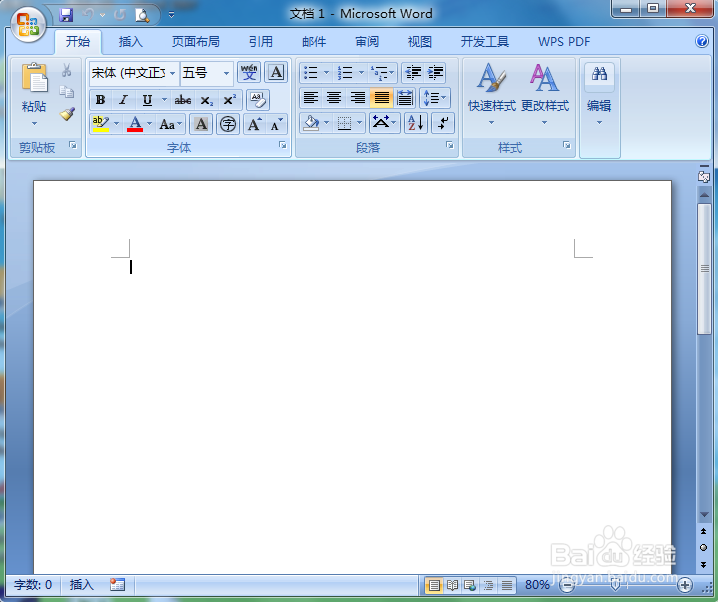Apply Distributed alignment
Image resolution: width=718 pixels, height=602 pixels.
(x=405, y=98)
